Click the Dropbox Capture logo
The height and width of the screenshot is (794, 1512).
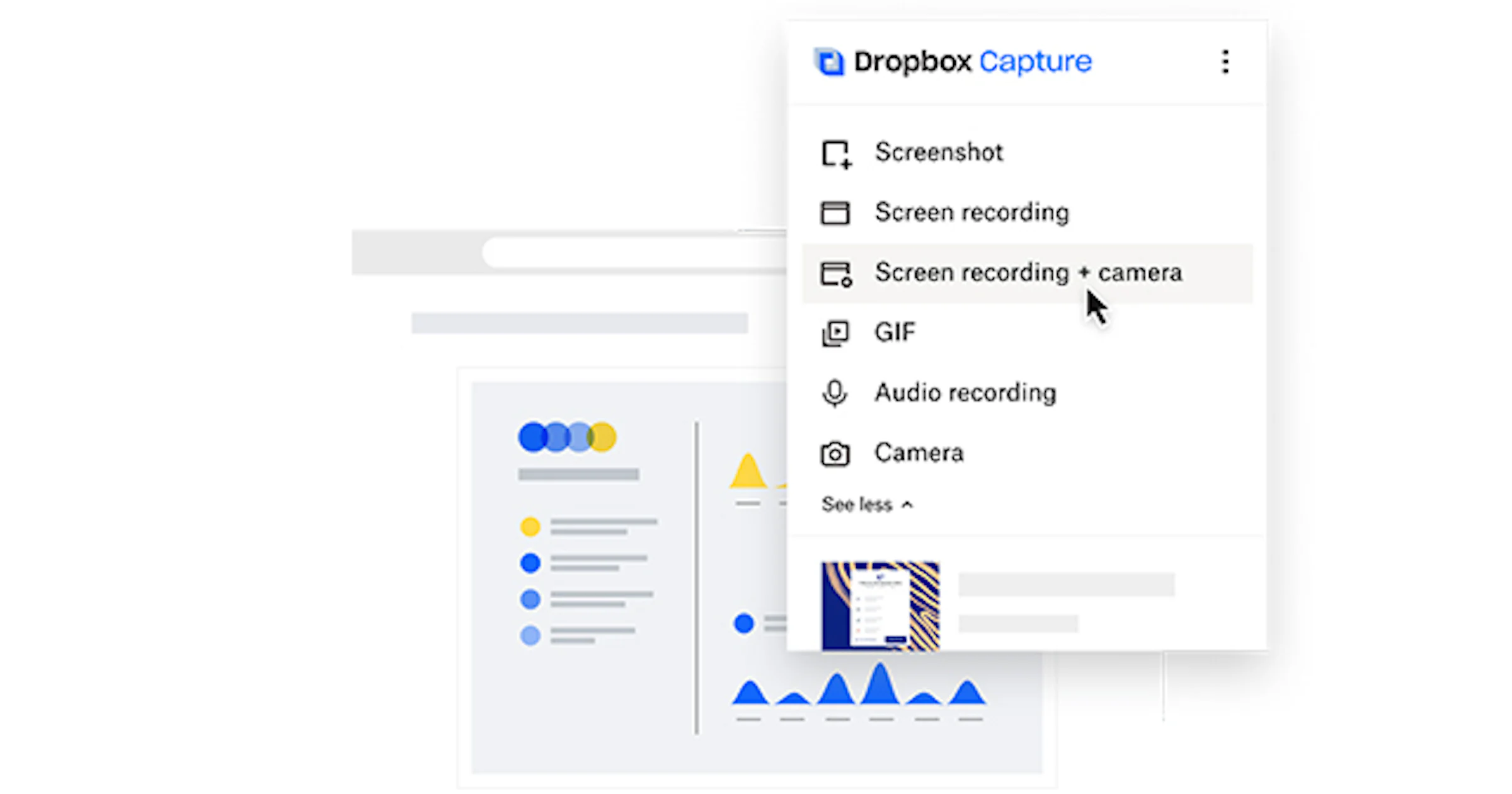(x=830, y=61)
